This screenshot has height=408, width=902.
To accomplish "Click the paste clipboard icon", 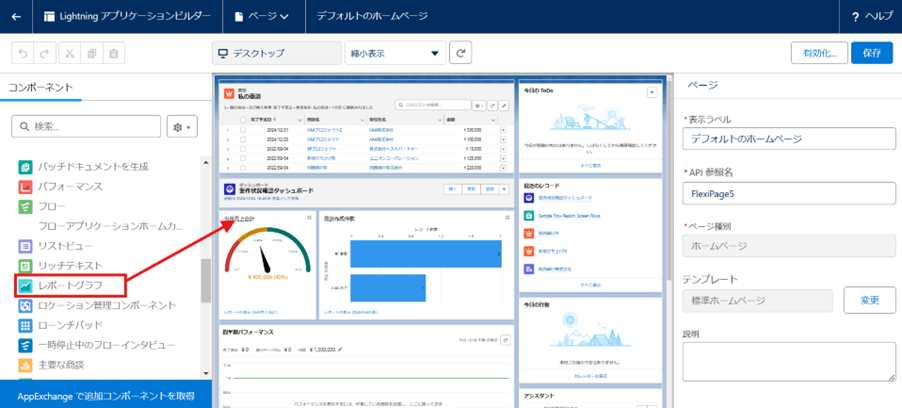I will click(113, 54).
